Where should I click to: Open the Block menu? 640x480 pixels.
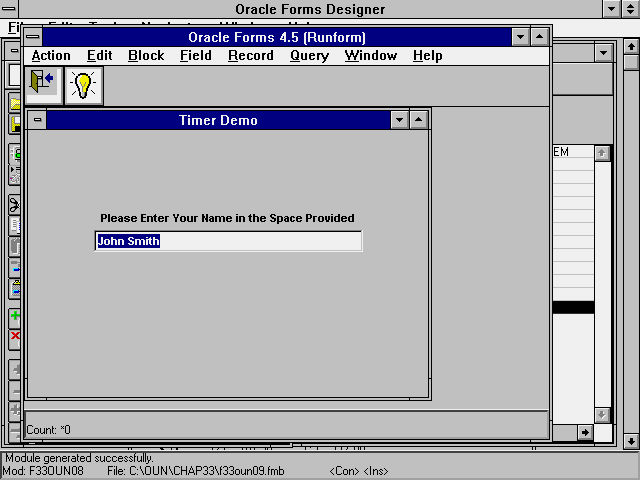pos(146,56)
